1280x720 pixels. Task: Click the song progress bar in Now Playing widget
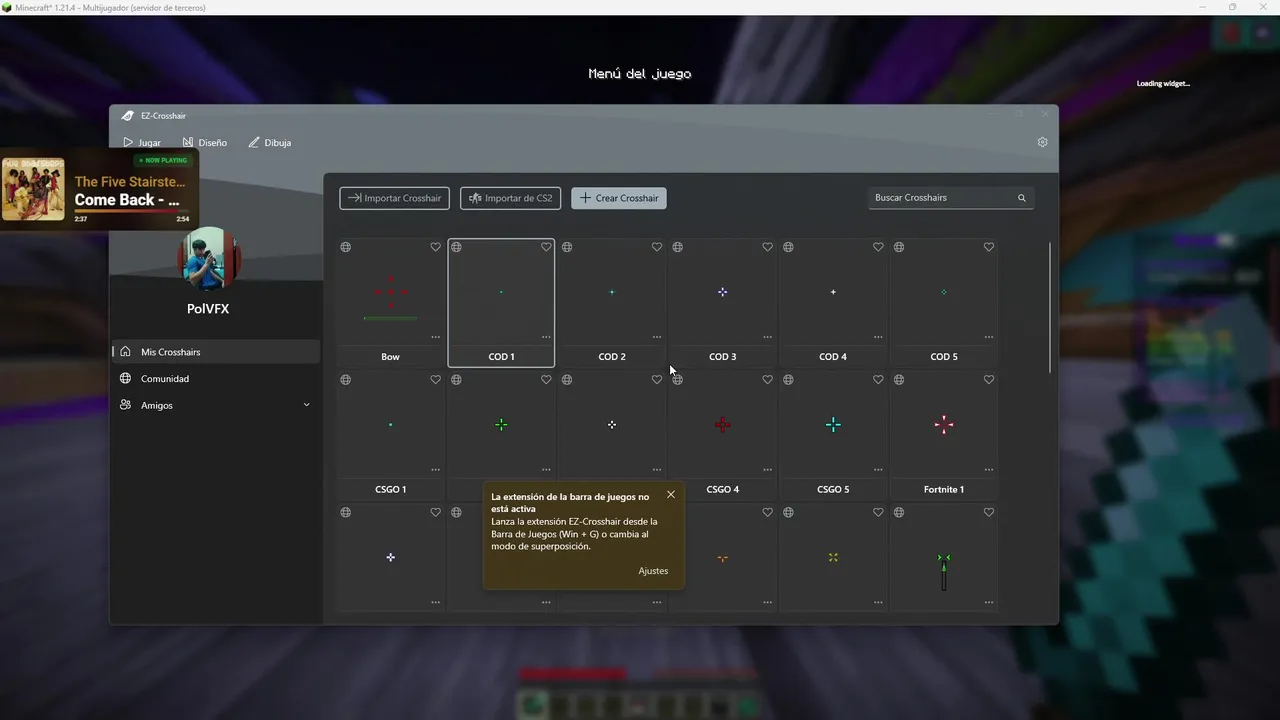pyautogui.click(x=132, y=211)
